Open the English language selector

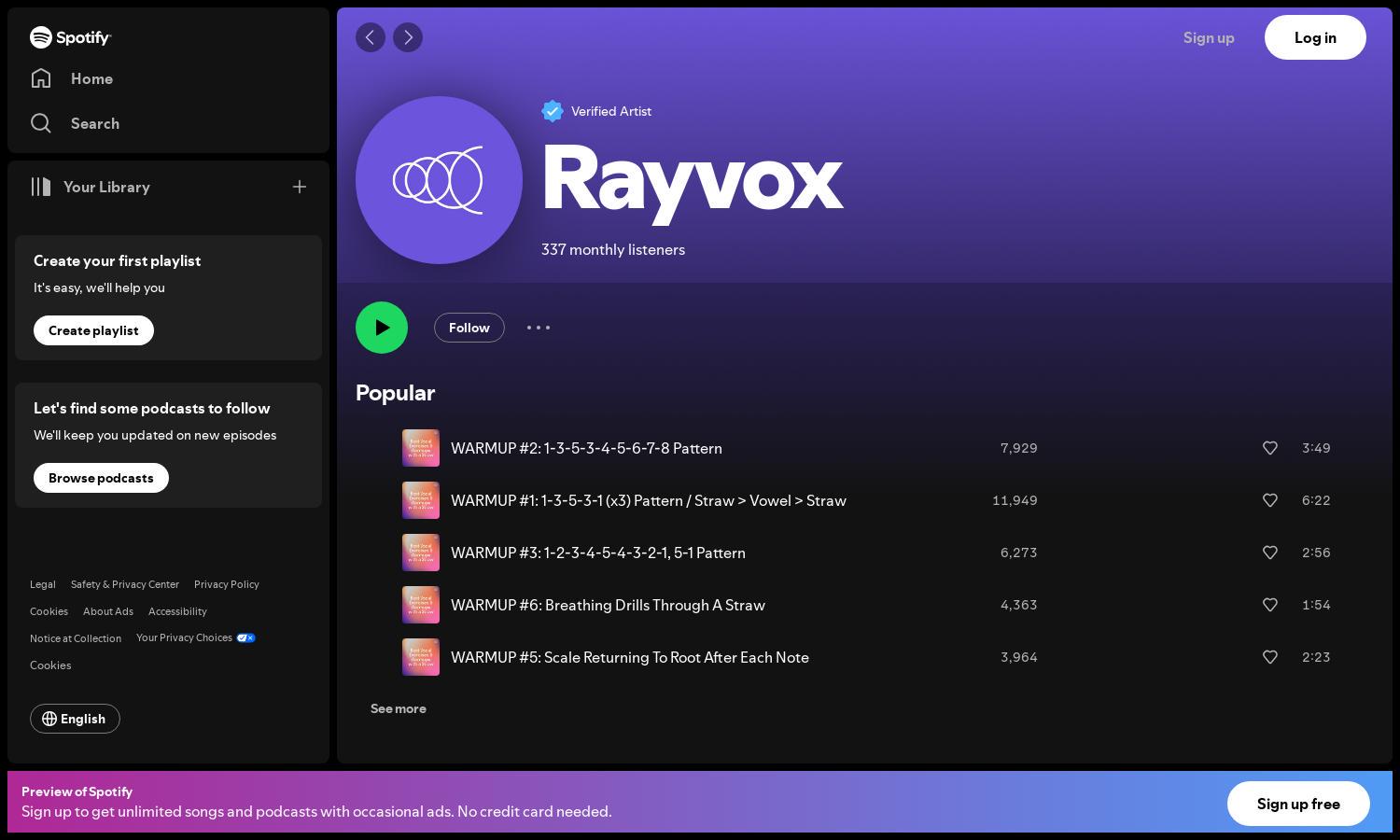click(75, 719)
